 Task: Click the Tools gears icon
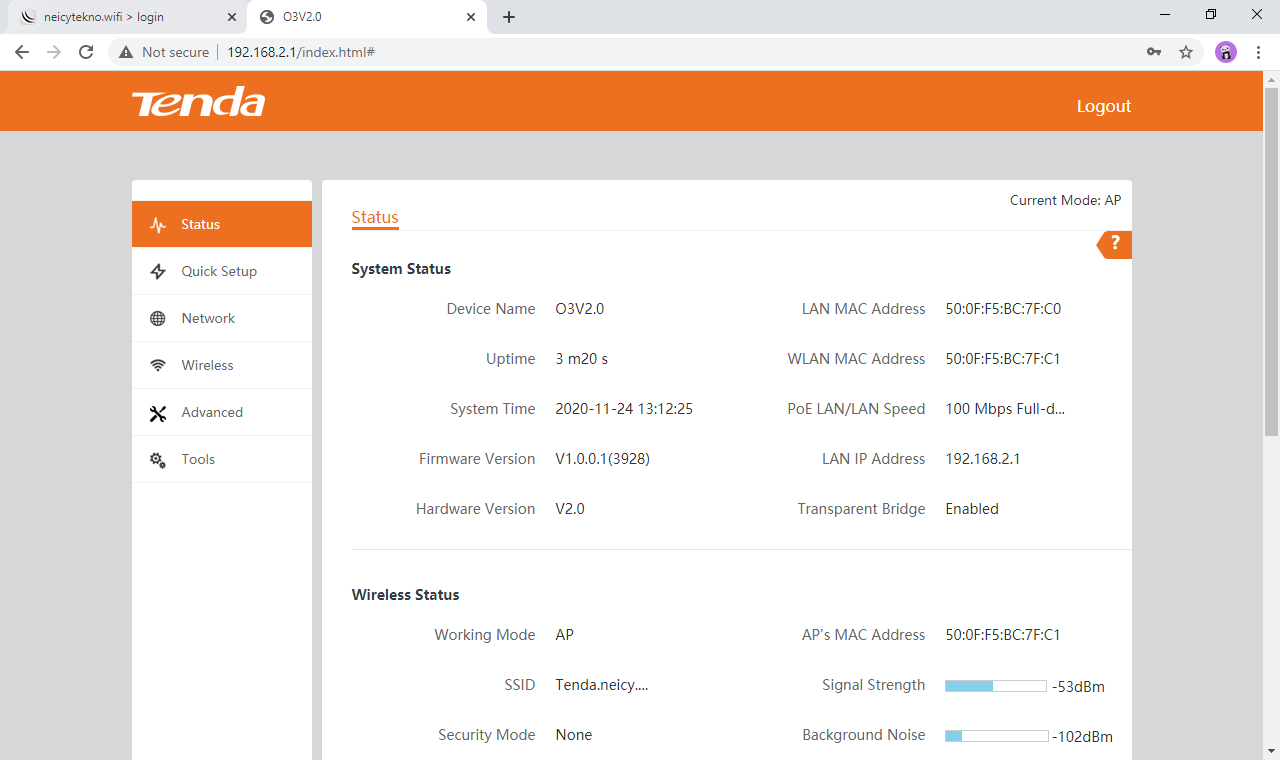pos(158,460)
